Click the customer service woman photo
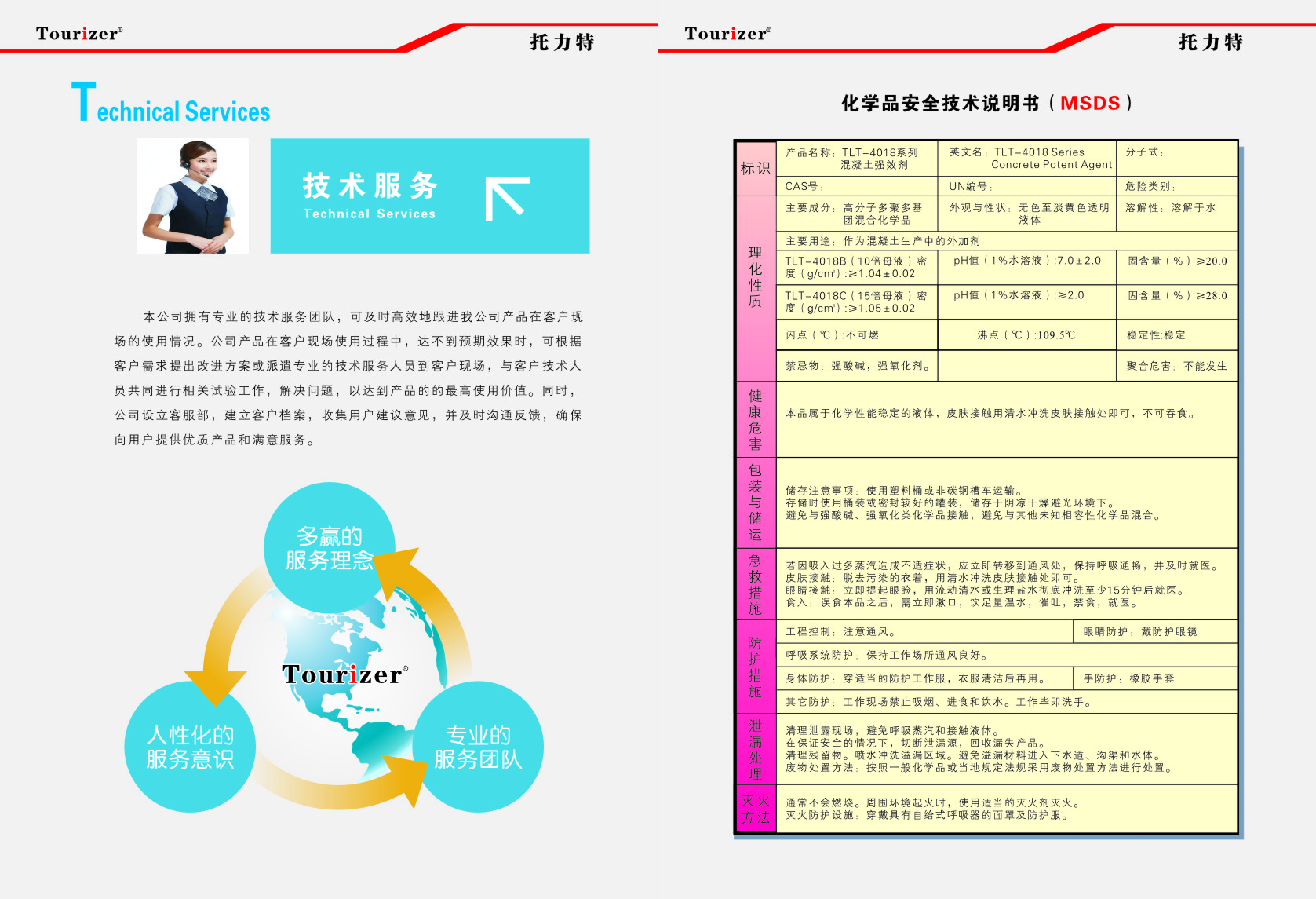Screen dimensions: 1316x899 coord(193,196)
